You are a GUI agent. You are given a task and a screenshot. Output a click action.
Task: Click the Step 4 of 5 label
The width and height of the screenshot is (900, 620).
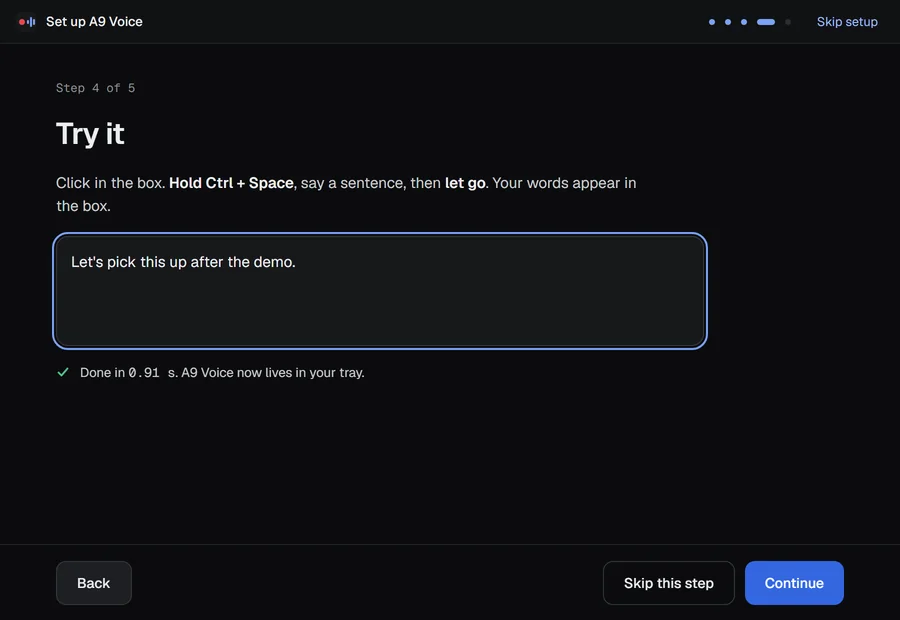(x=95, y=88)
